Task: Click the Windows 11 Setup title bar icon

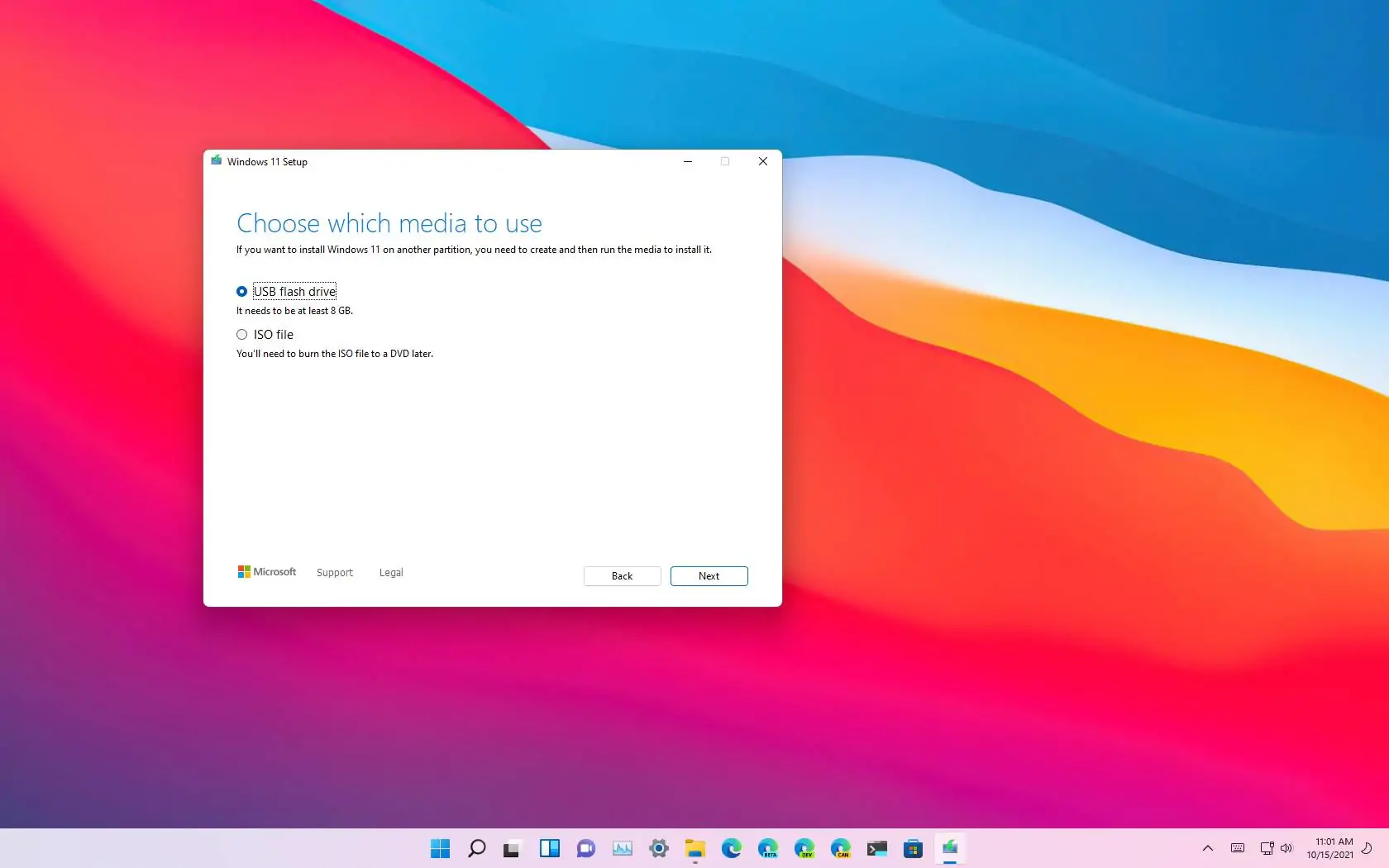Action: [x=217, y=161]
